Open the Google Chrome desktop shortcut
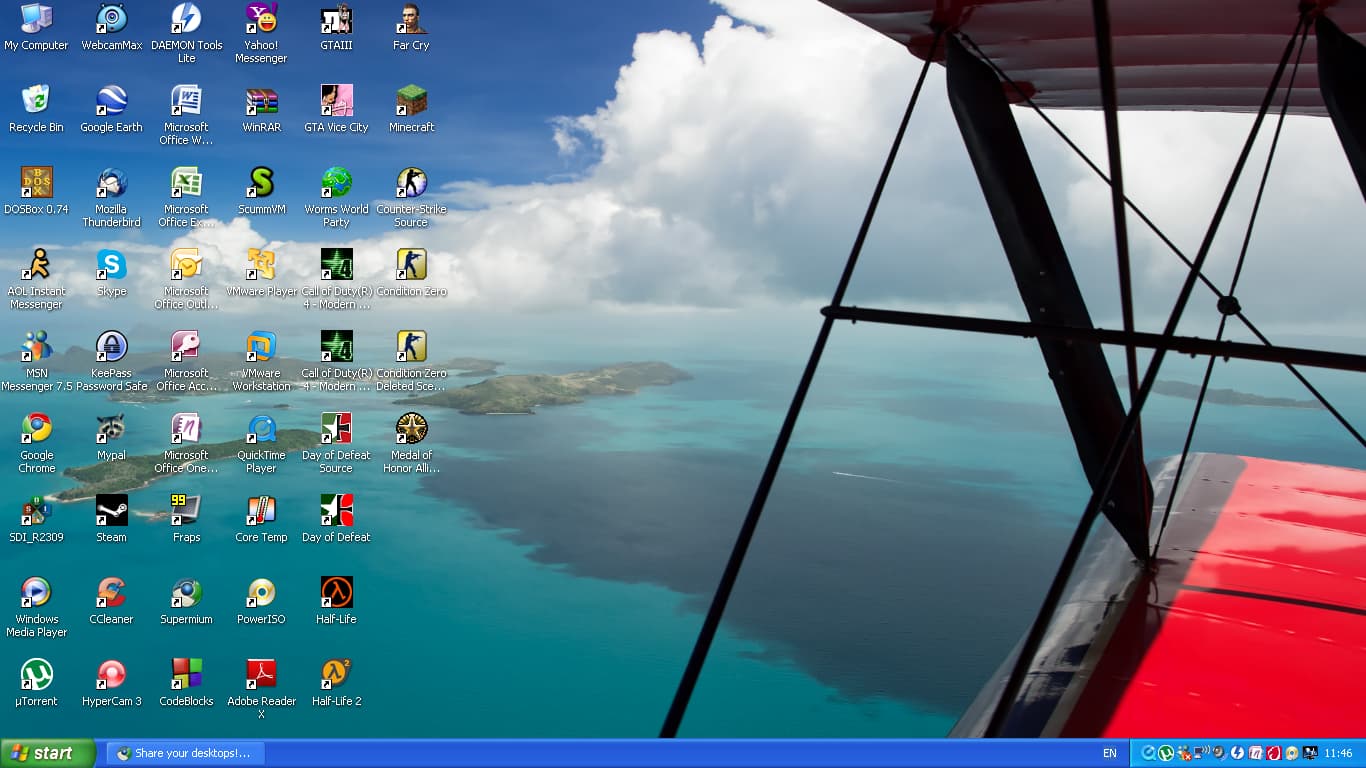 (x=37, y=429)
